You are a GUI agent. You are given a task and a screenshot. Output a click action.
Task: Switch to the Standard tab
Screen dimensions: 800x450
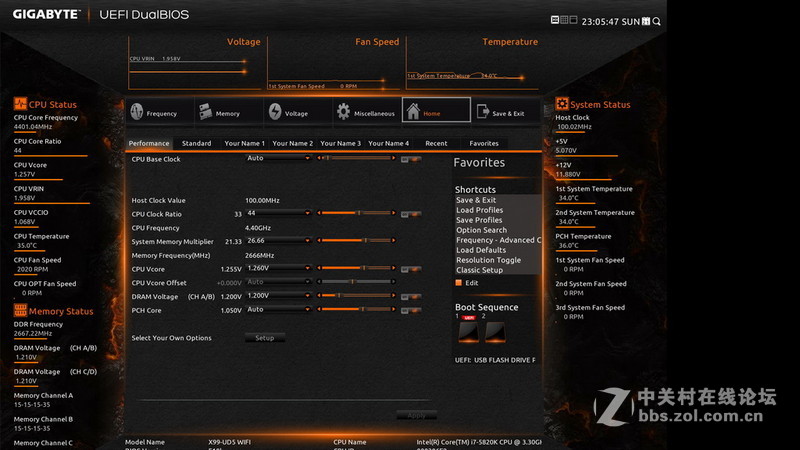[x=196, y=143]
